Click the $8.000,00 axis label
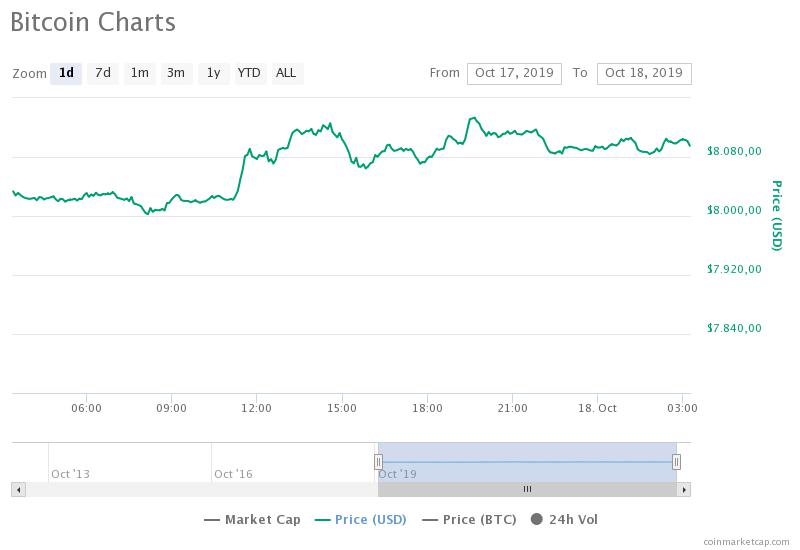This screenshot has width=800, height=550. click(x=734, y=210)
